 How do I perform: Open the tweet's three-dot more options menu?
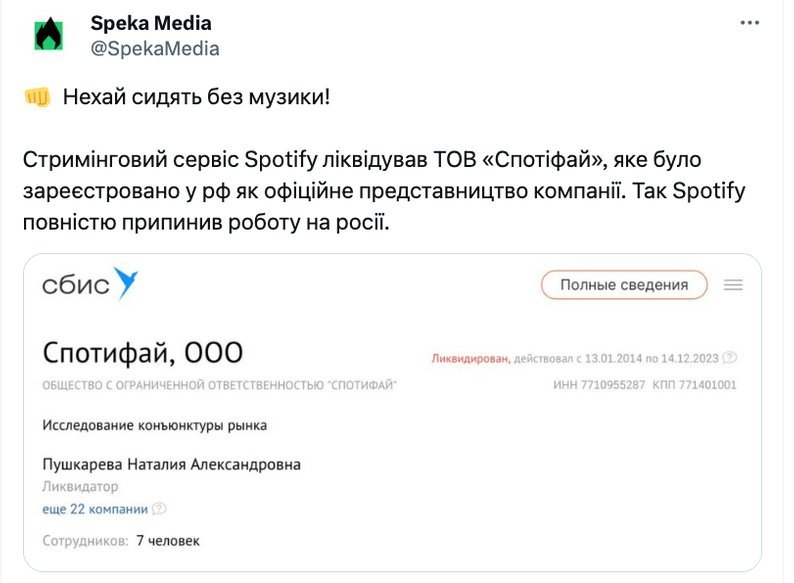(750, 22)
